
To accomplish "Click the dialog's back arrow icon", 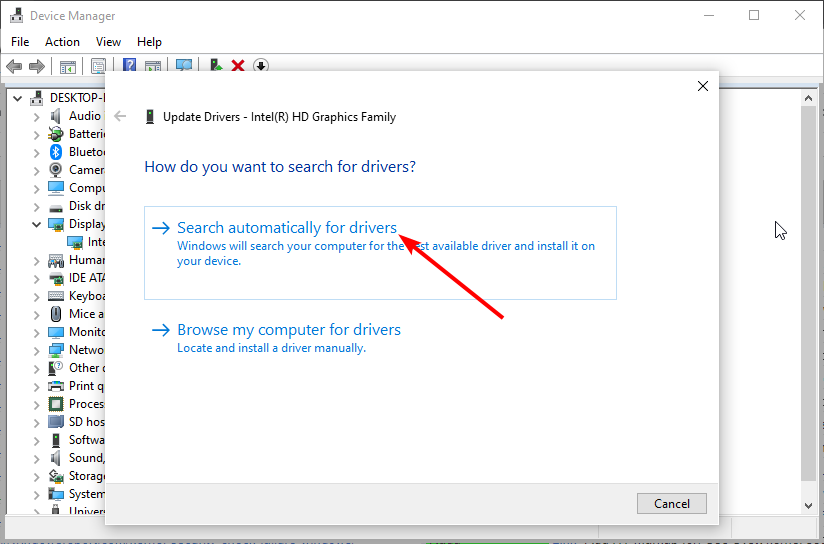I will (x=120, y=116).
